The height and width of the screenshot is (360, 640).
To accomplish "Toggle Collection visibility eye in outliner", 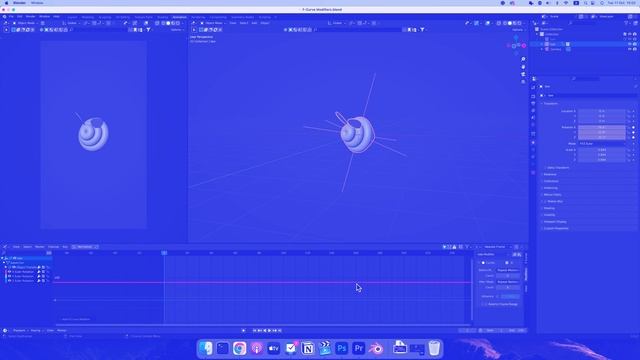I will (629, 34).
